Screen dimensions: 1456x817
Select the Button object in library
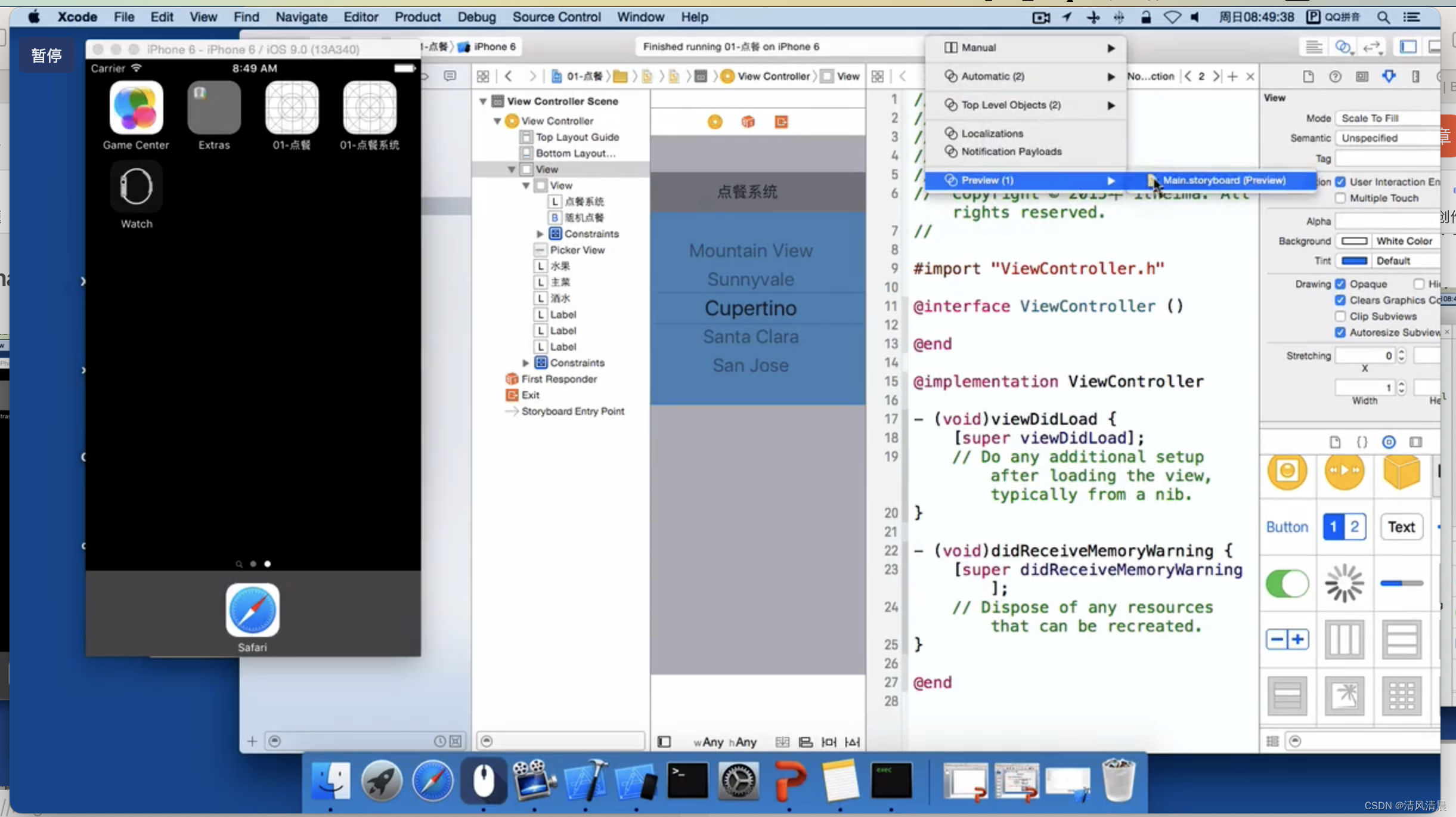[x=1287, y=527]
